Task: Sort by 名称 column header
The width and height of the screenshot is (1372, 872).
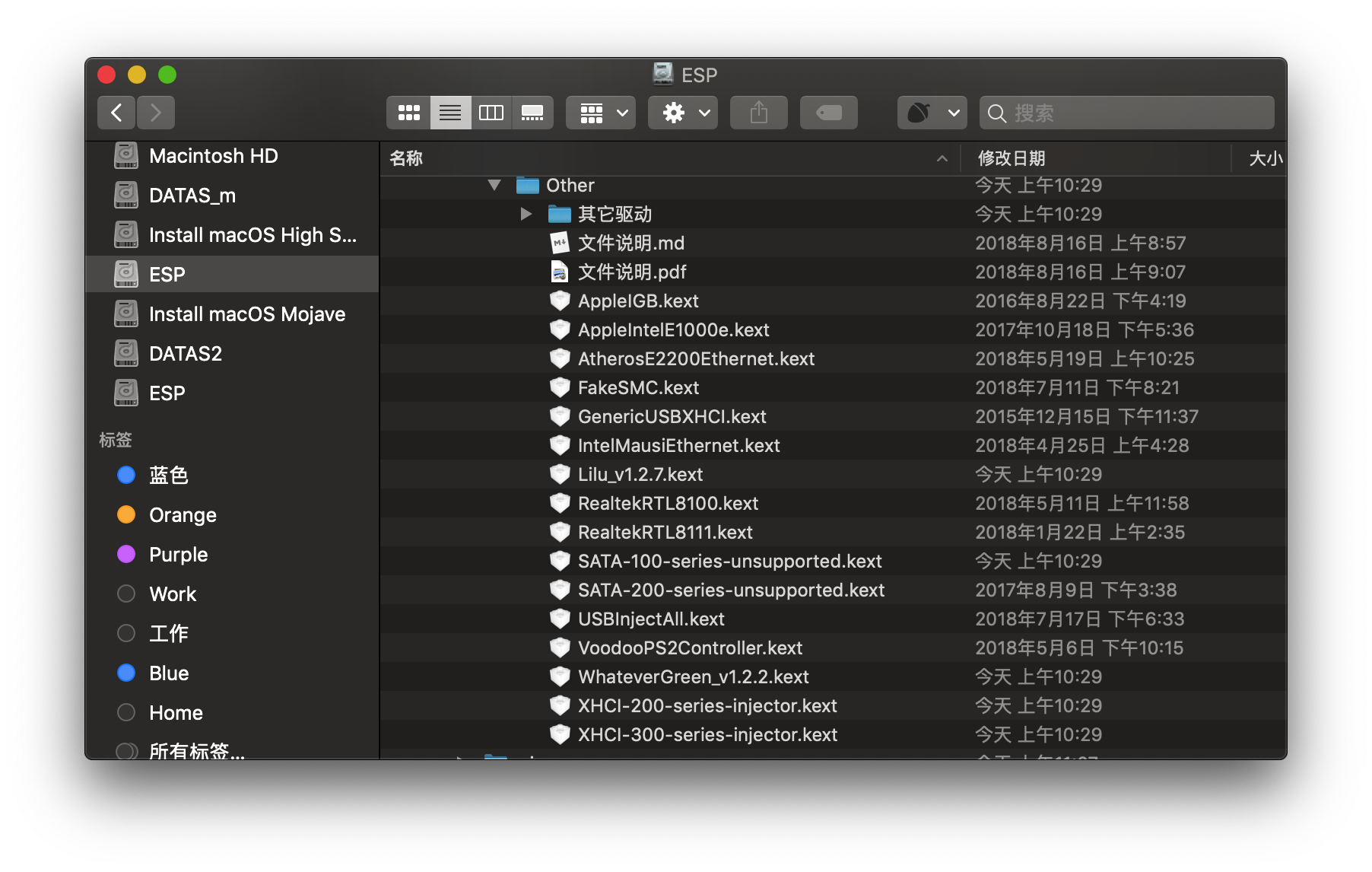Action: (x=670, y=158)
